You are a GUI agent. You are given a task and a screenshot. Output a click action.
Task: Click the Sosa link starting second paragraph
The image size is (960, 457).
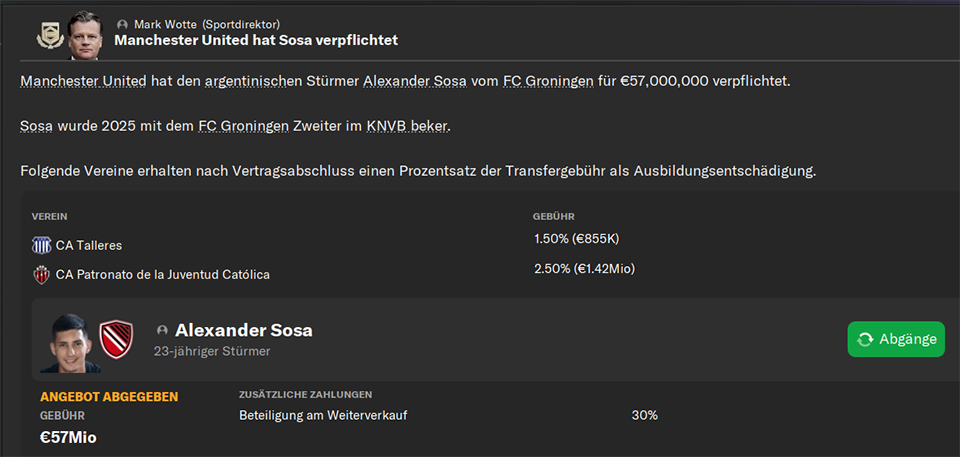[36, 127]
